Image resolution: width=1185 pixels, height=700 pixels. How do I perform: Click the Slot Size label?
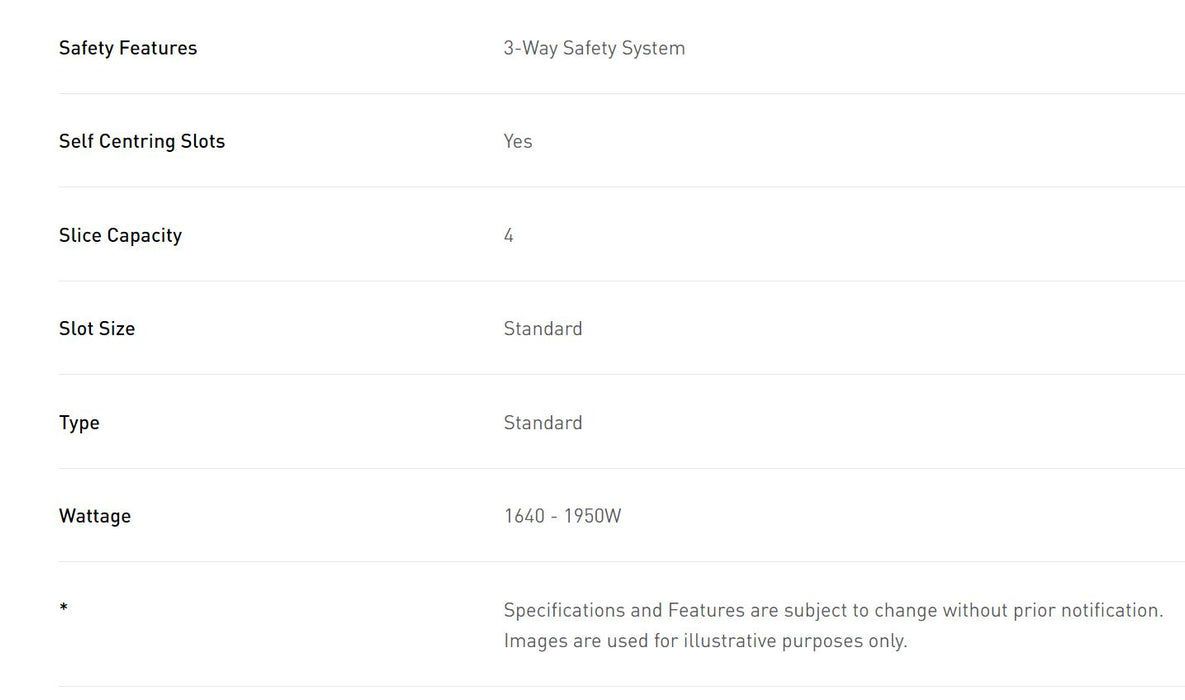point(97,328)
